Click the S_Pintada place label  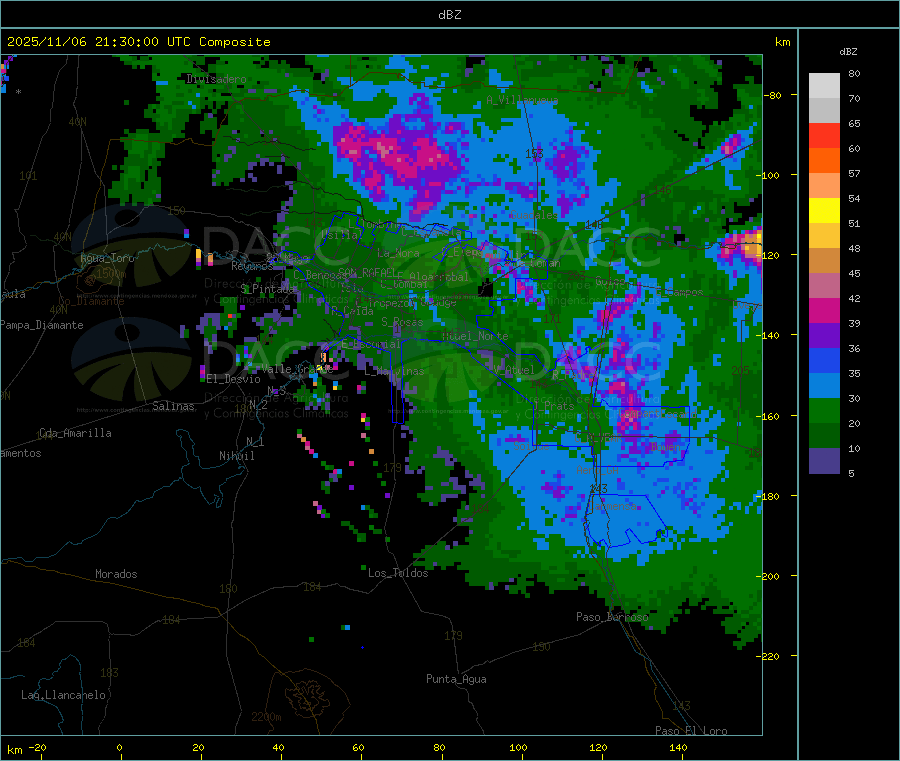(x=267, y=289)
